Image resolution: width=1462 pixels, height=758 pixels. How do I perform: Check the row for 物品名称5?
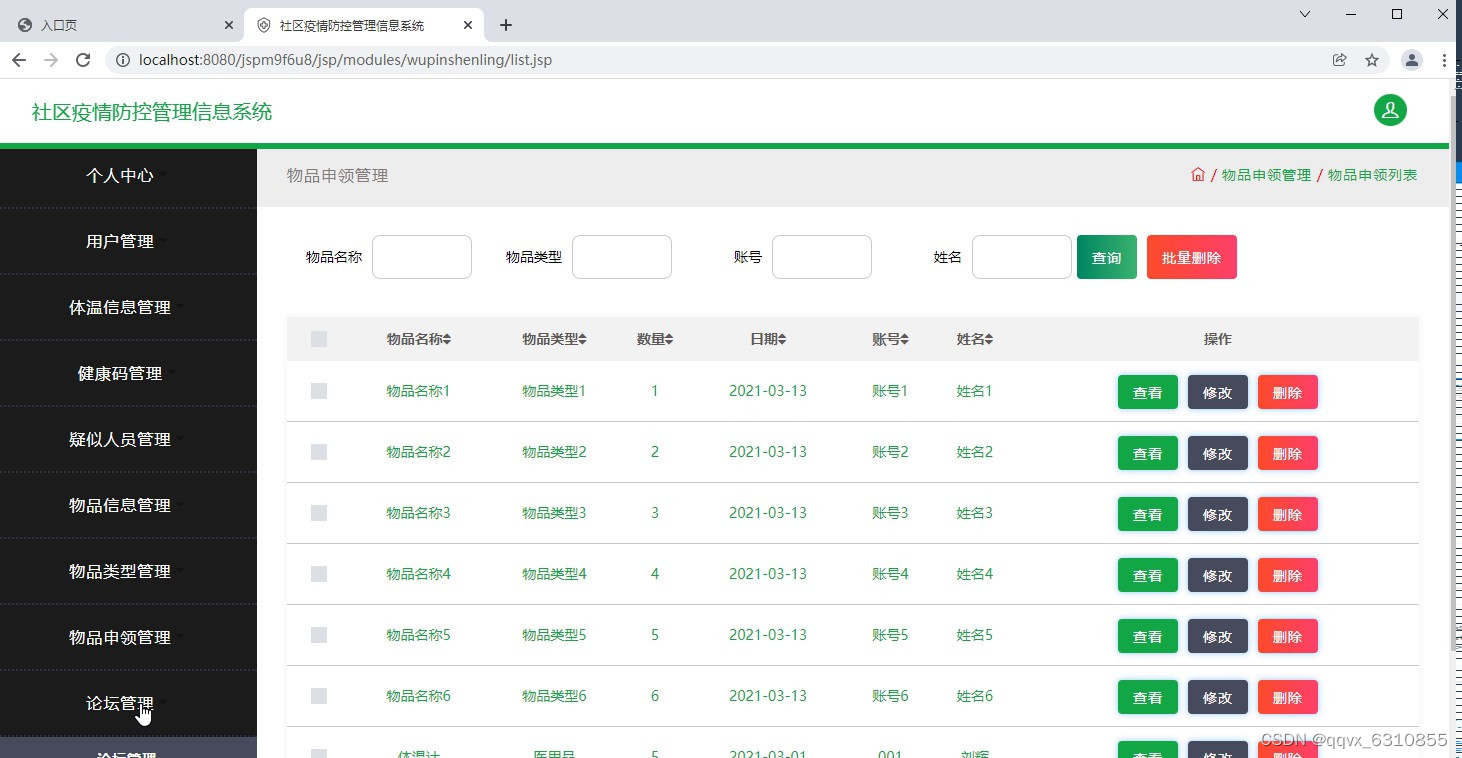(319, 635)
